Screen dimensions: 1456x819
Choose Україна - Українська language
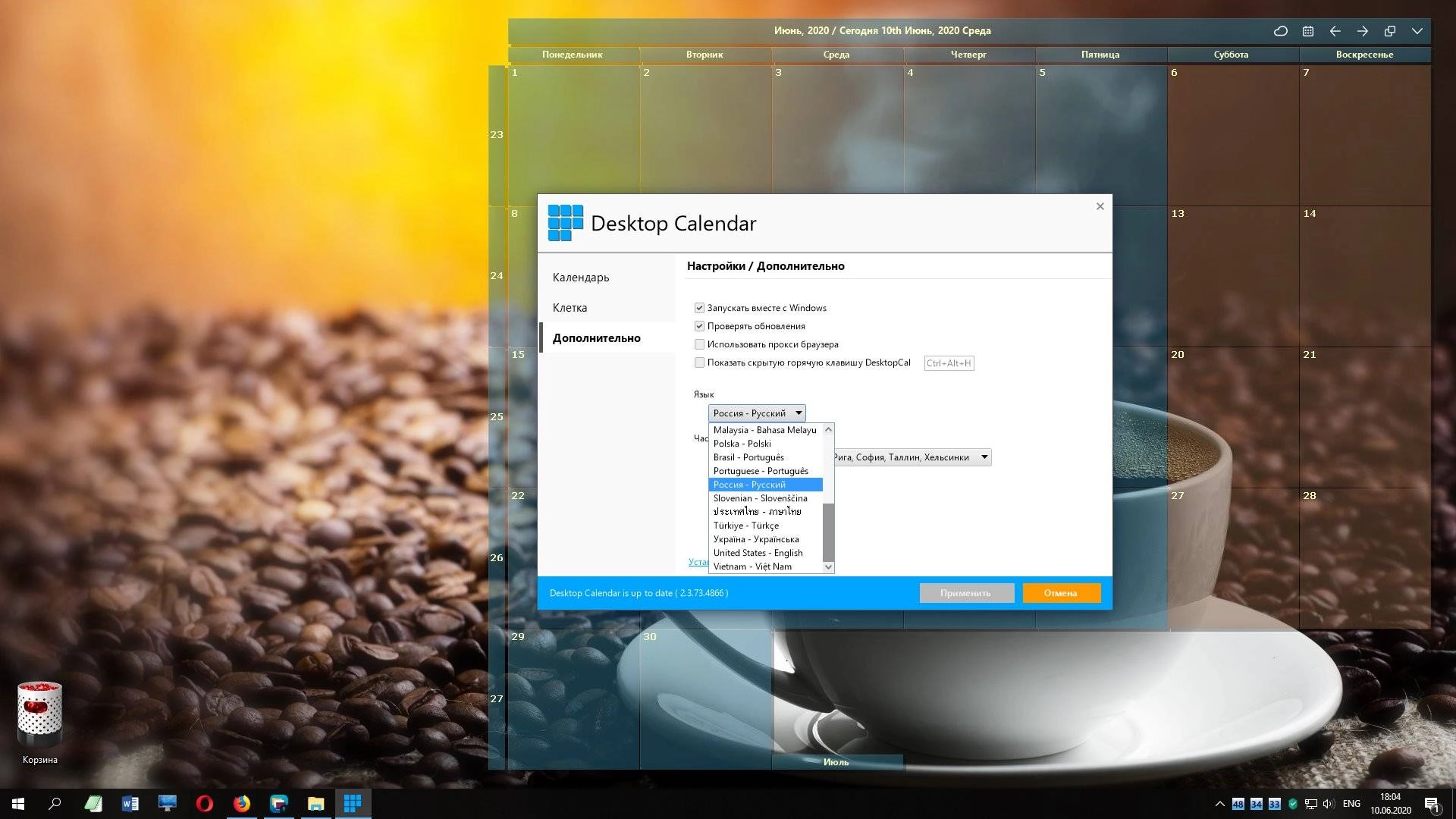tap(765, 539)
